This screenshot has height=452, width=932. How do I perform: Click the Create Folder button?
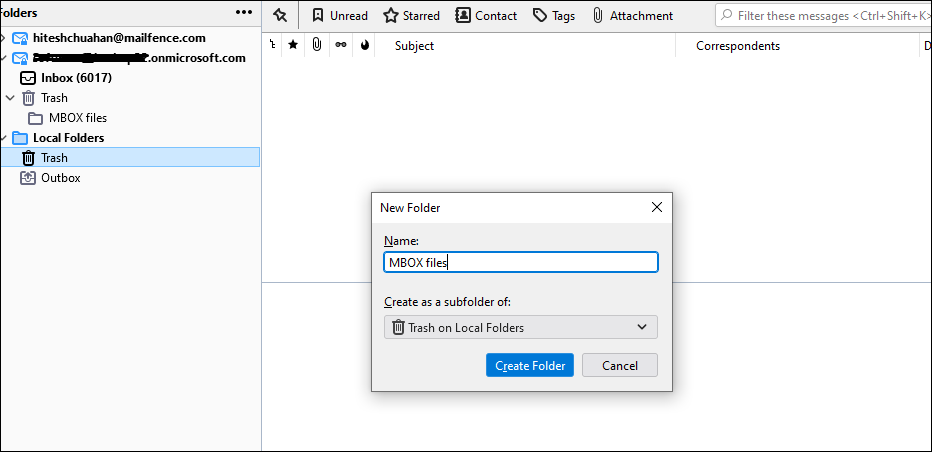530,365
